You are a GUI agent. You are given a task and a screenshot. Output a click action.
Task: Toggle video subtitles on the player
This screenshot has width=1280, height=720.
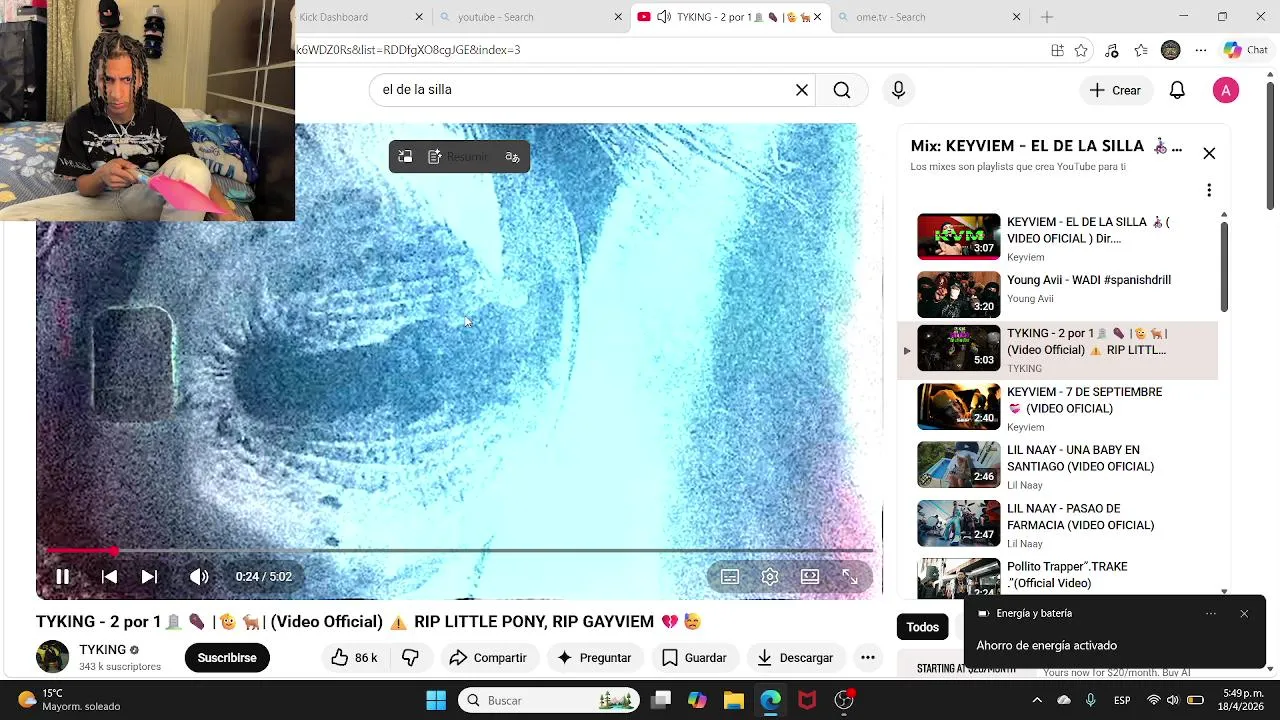click(730, 577)
